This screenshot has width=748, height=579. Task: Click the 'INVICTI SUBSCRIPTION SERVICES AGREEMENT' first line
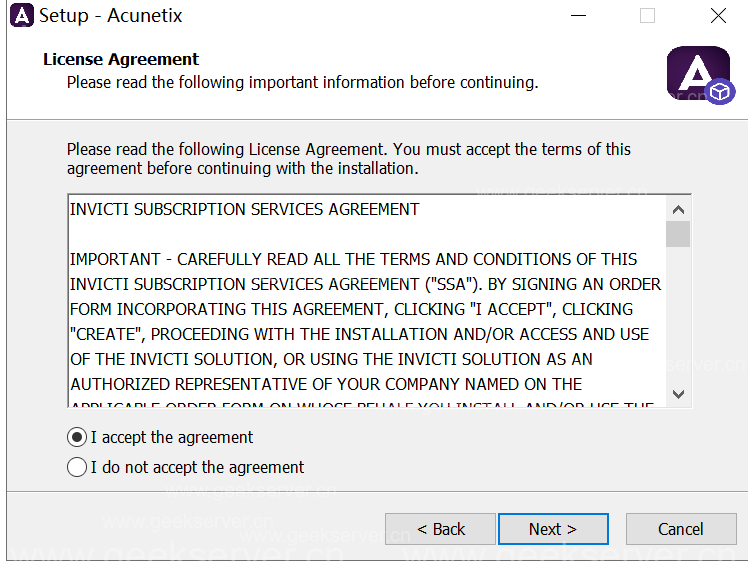click(245, 210)
